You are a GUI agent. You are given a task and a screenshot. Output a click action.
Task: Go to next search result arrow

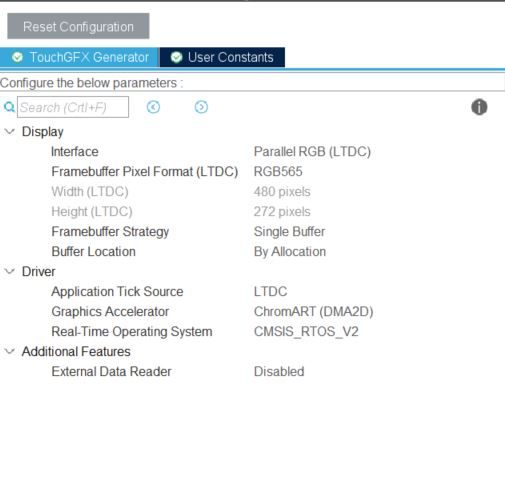point(201,107)
